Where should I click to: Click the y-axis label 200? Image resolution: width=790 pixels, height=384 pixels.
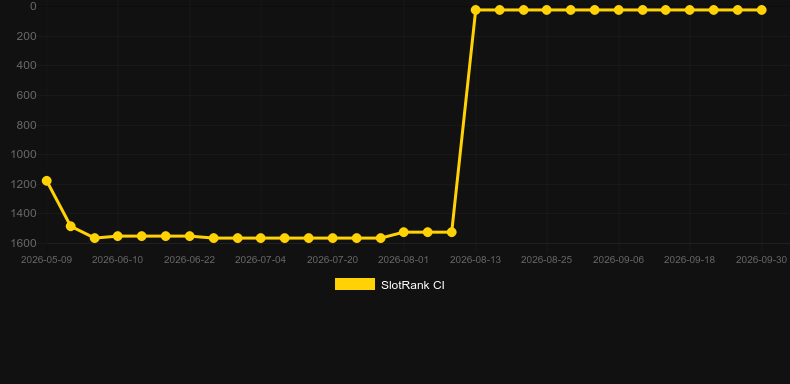(26, 36)
